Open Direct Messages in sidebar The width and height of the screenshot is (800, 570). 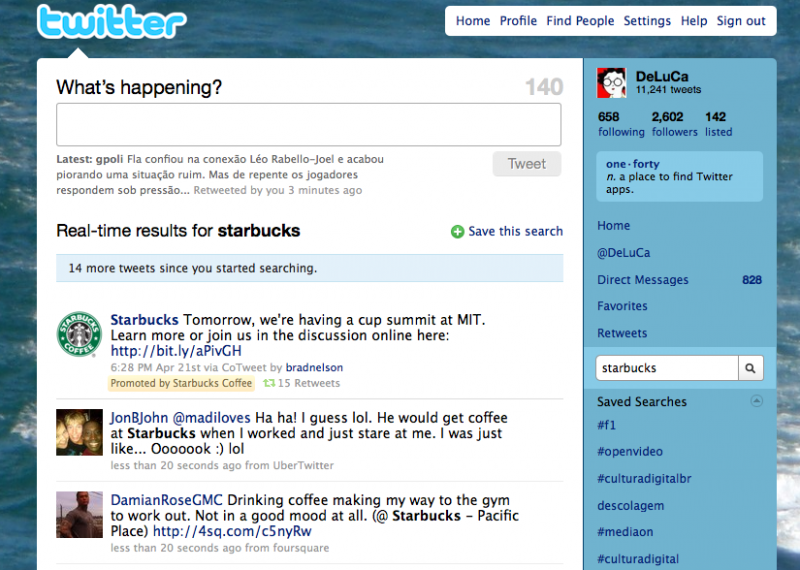coord(643,280)
